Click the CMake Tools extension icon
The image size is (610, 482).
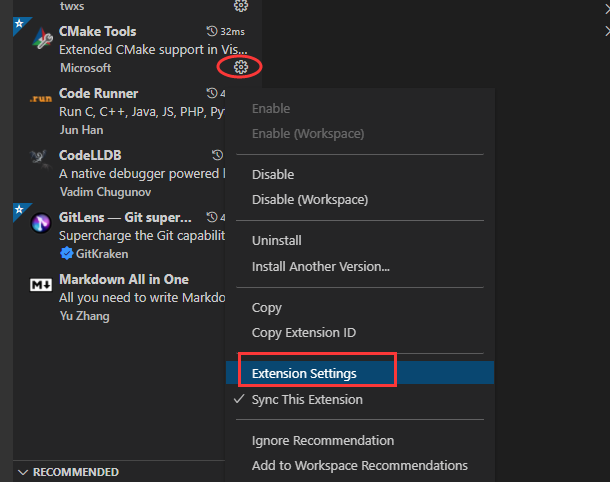42,38
